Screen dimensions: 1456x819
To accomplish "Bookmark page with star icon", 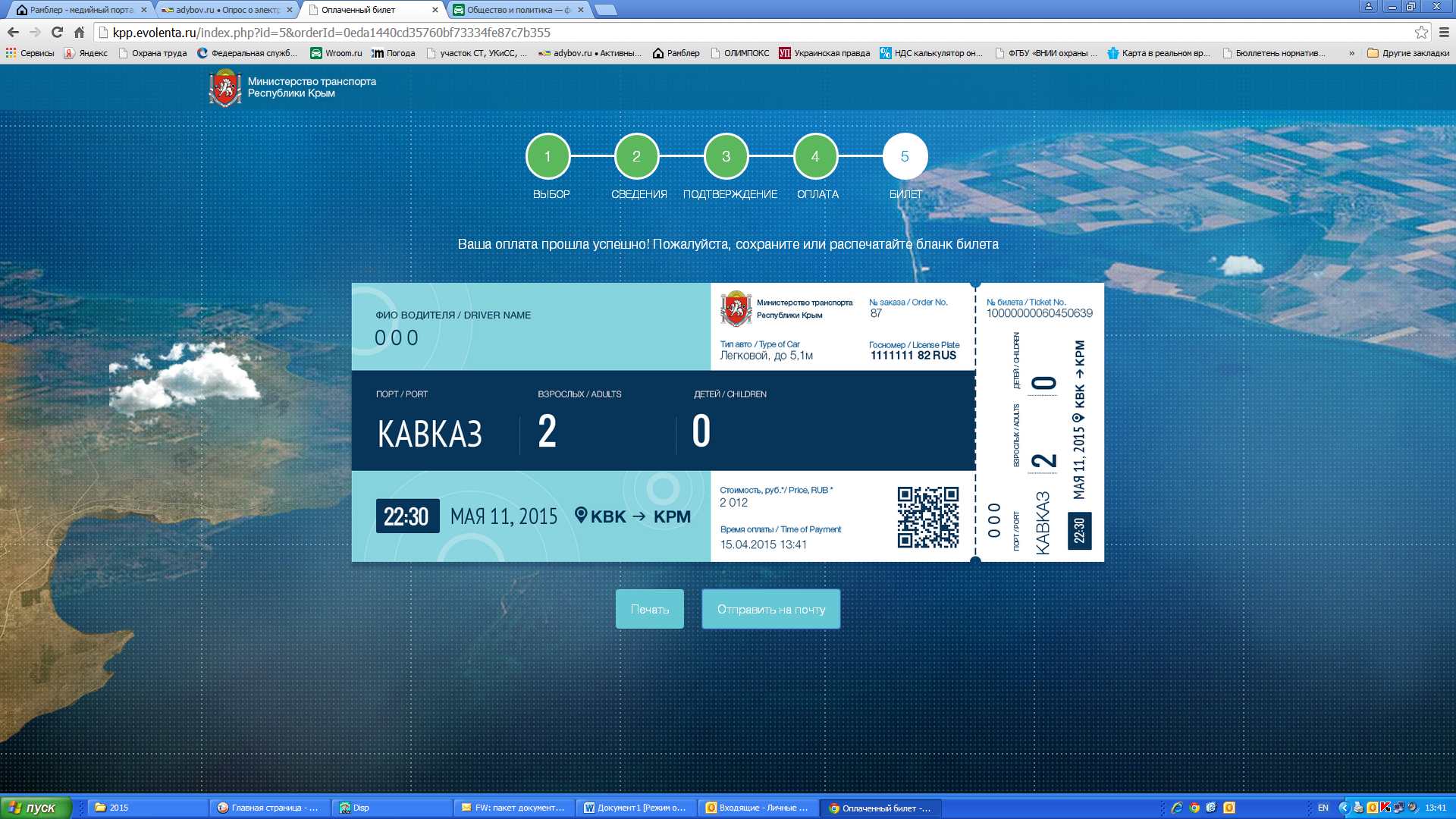I will pos(1421,33).
